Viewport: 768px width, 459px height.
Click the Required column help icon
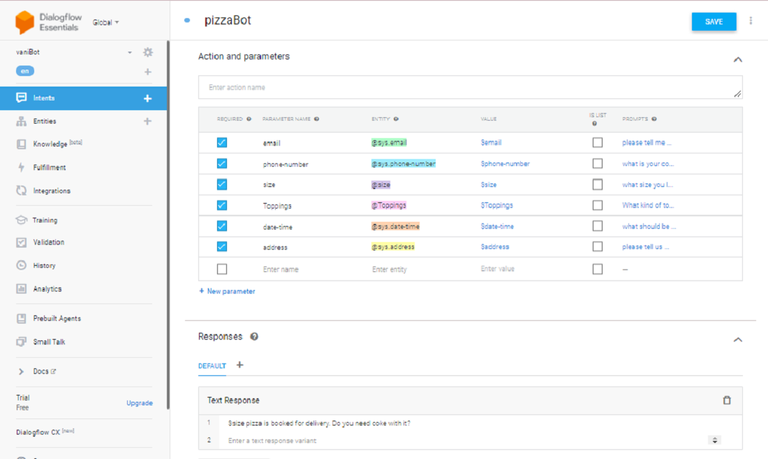[x=249, y=119]
